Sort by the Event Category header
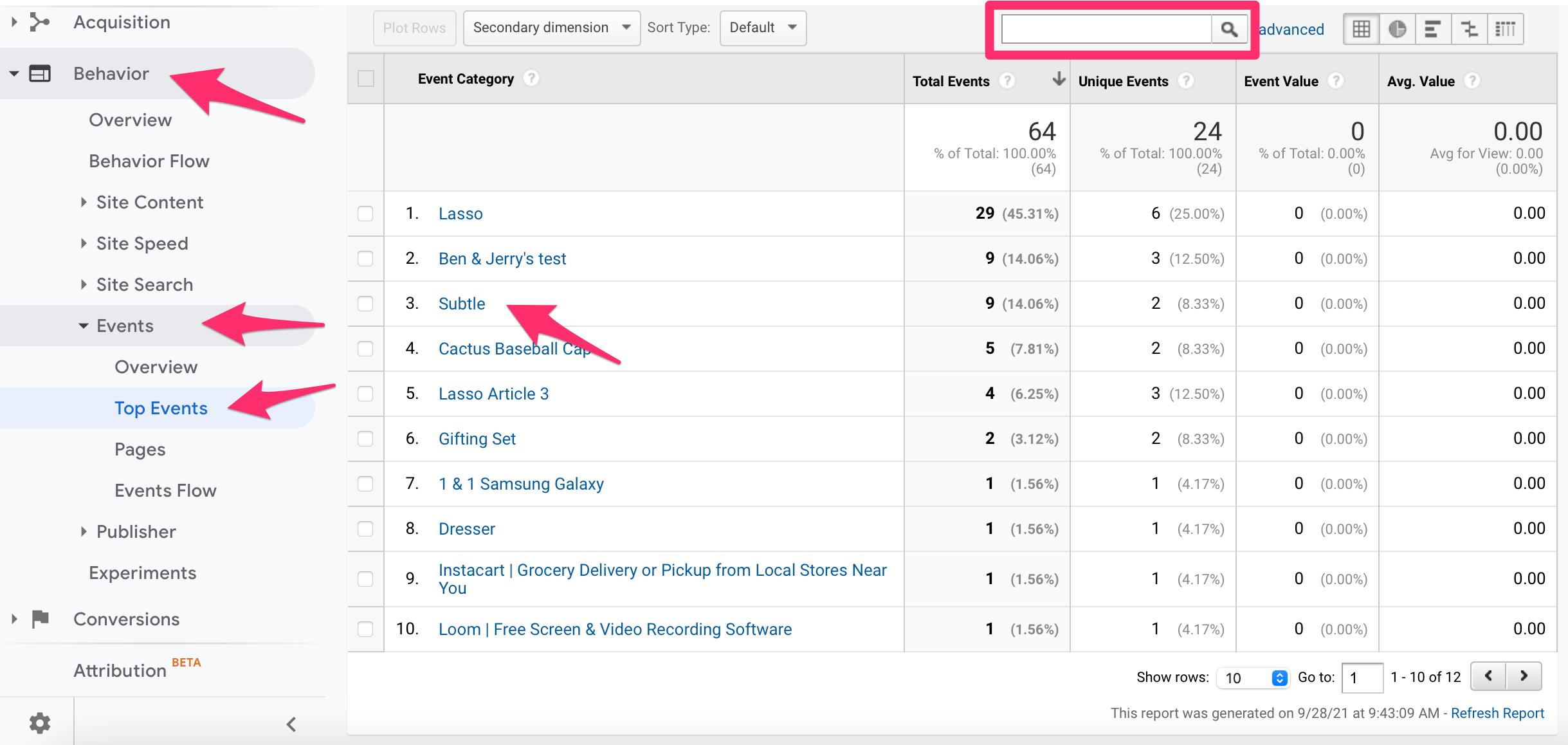 466,78
